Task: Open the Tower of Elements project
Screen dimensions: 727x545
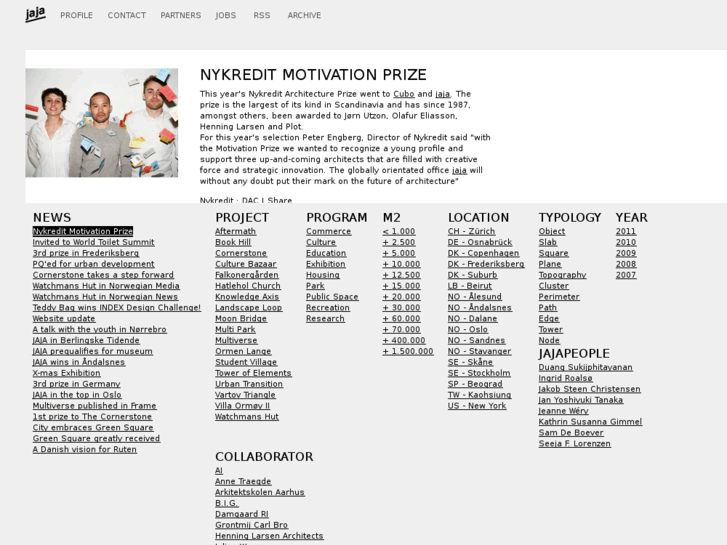Action: pos(253,373)
